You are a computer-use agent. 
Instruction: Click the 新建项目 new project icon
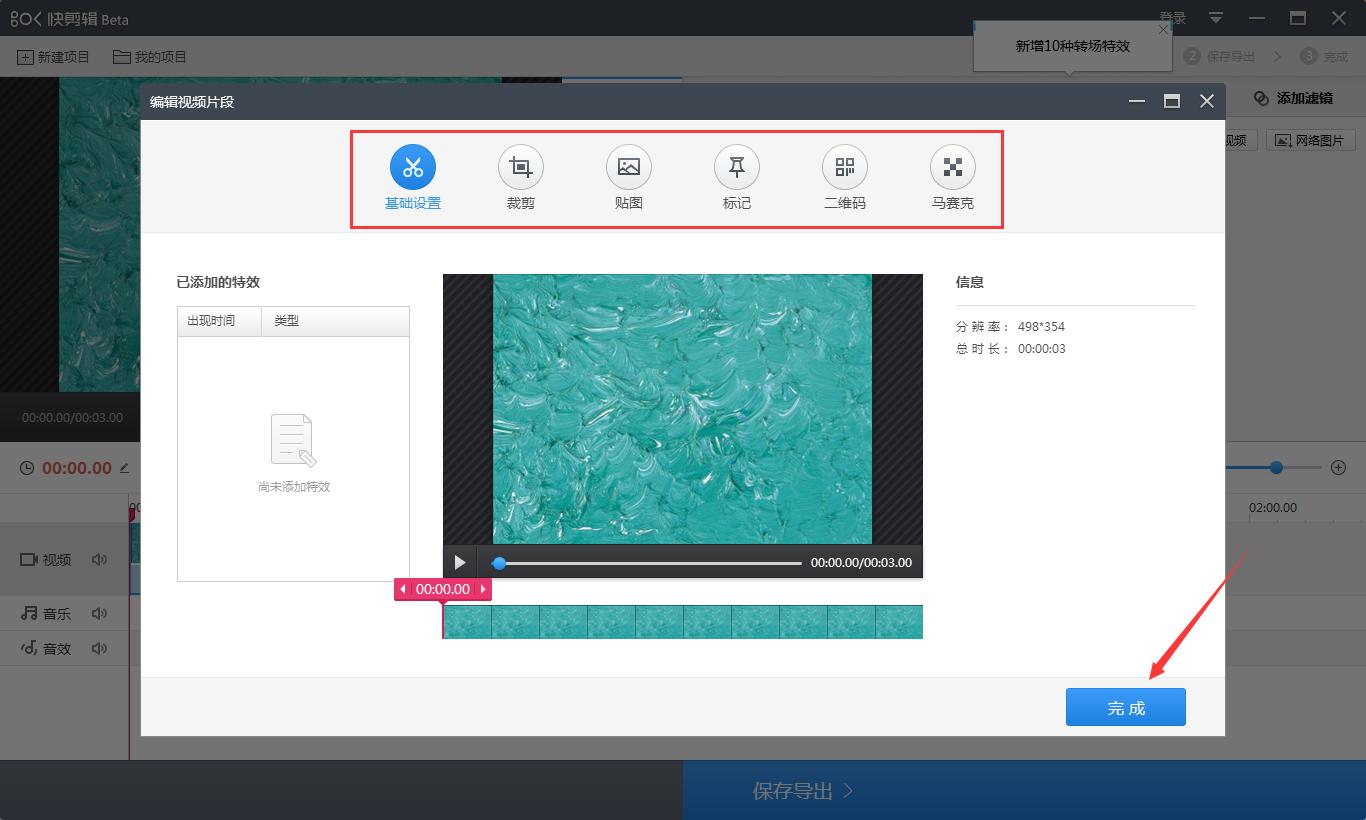point(52,56)
